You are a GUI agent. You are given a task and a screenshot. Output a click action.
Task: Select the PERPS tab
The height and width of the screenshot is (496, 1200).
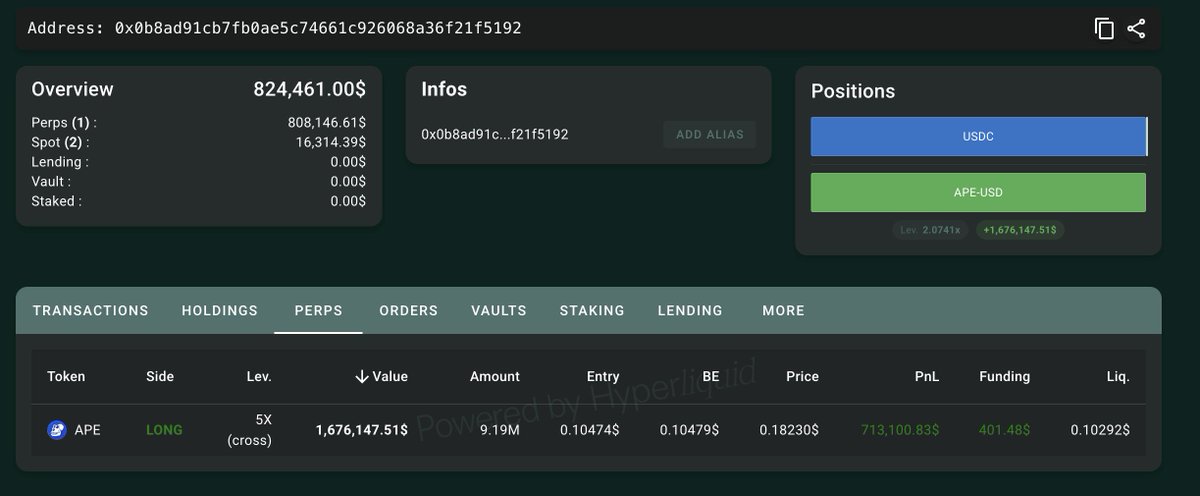point(318,310)
